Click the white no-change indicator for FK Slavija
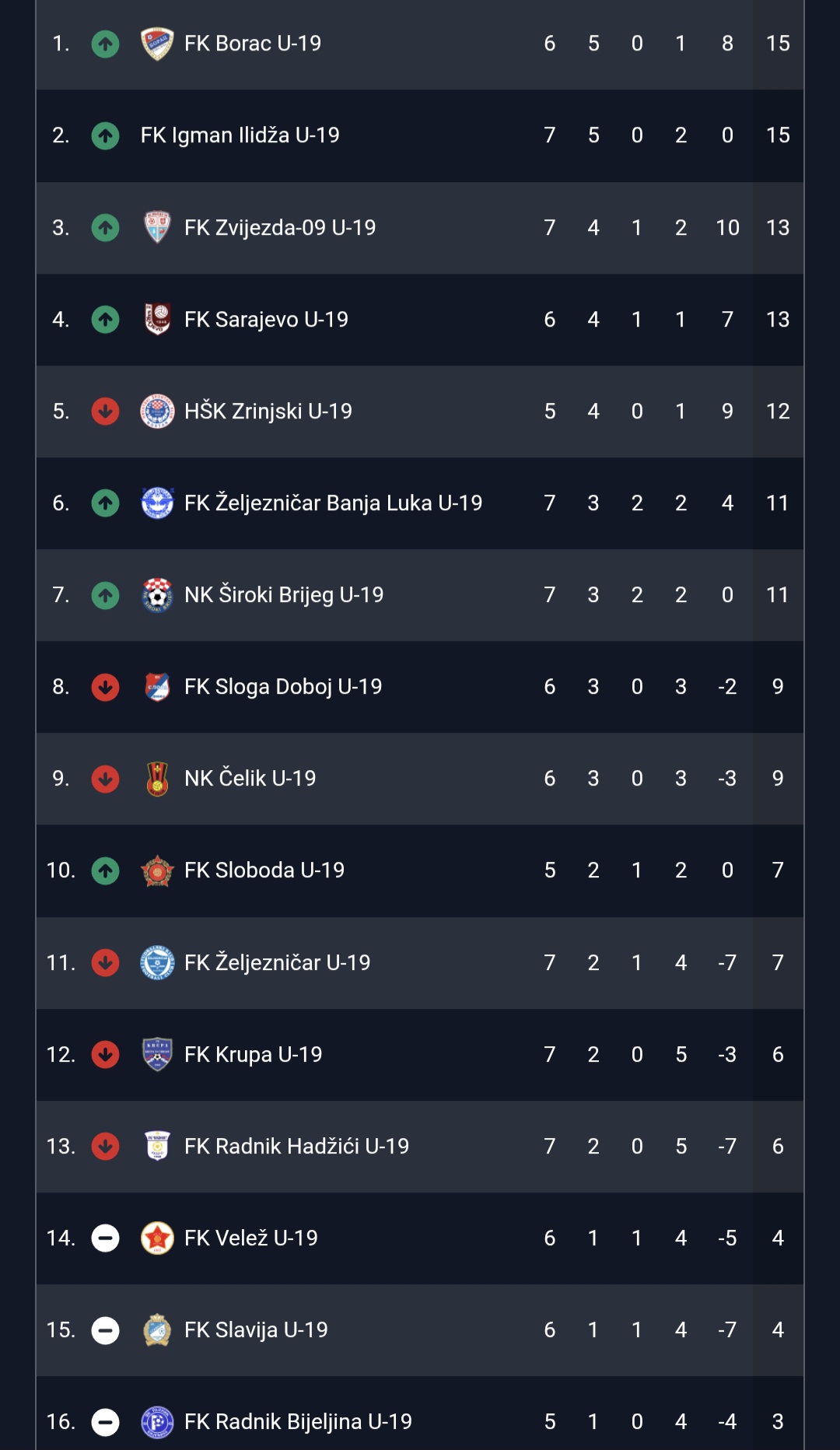The width and height of the screenshot is (840, 1450). [105, 1330]
